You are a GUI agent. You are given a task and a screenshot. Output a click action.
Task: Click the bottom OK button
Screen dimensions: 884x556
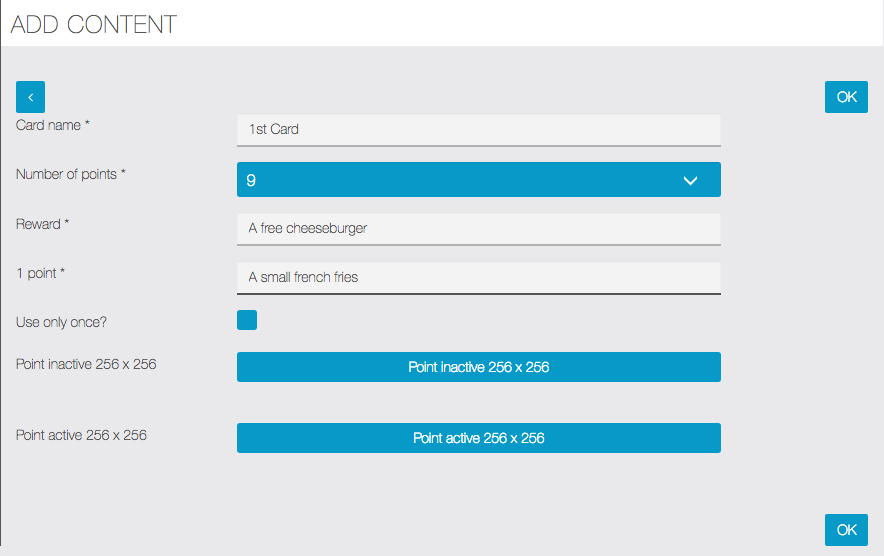[x=846, y=530]
